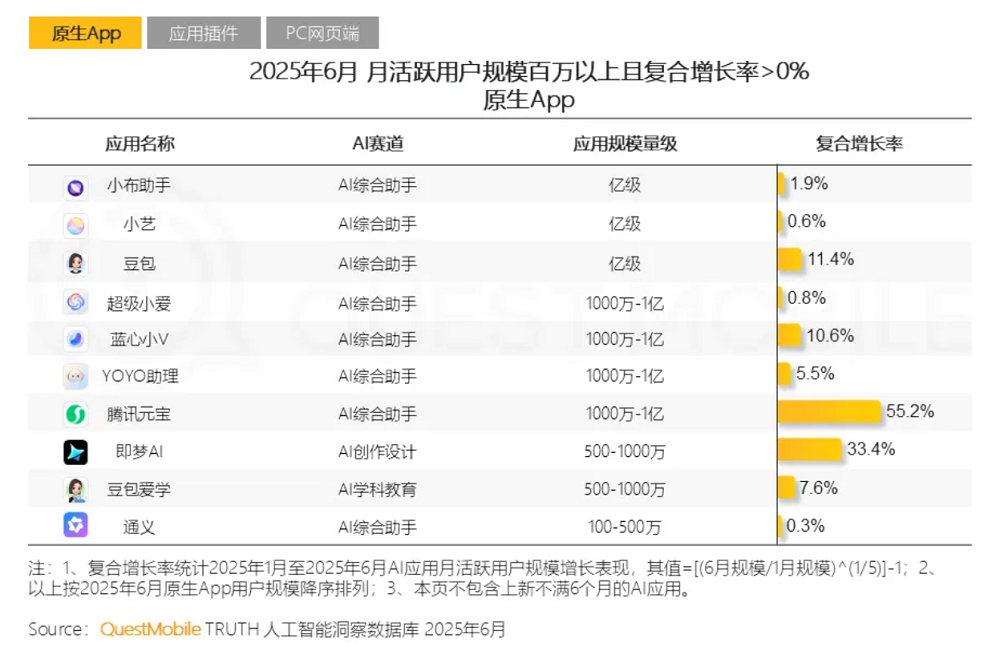Open the PC网页端 tab
The height and width of the screenshot is (647, 1000).
pyautogui.click(x=322, y=33)
